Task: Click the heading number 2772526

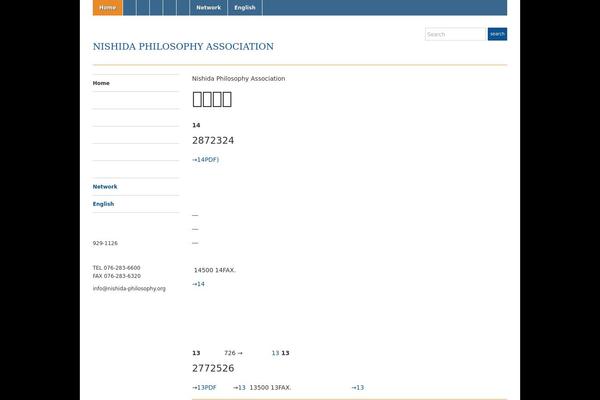Action: tap(213, 368)
